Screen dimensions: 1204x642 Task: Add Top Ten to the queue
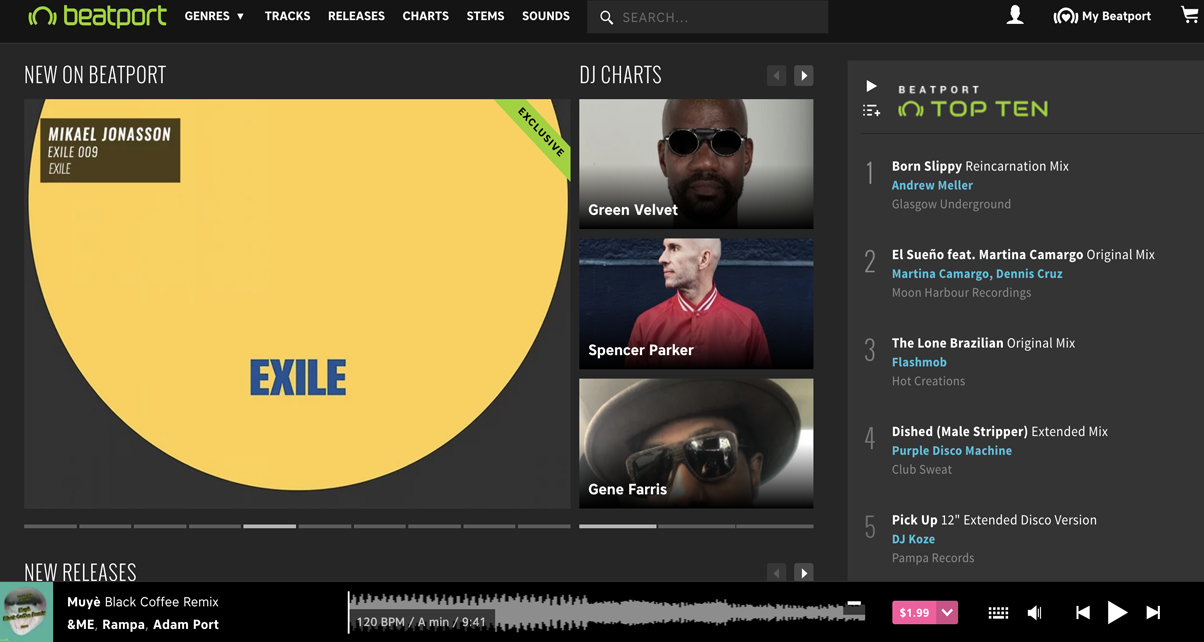871,110
